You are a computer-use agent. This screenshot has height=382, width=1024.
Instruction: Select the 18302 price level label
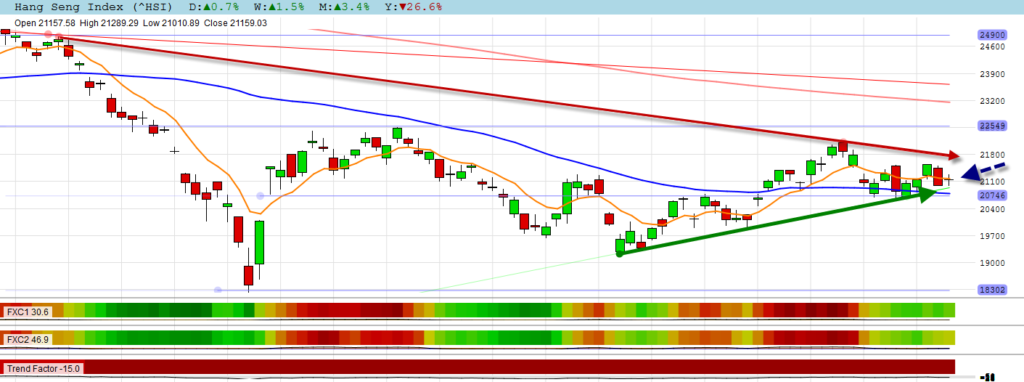991,290
